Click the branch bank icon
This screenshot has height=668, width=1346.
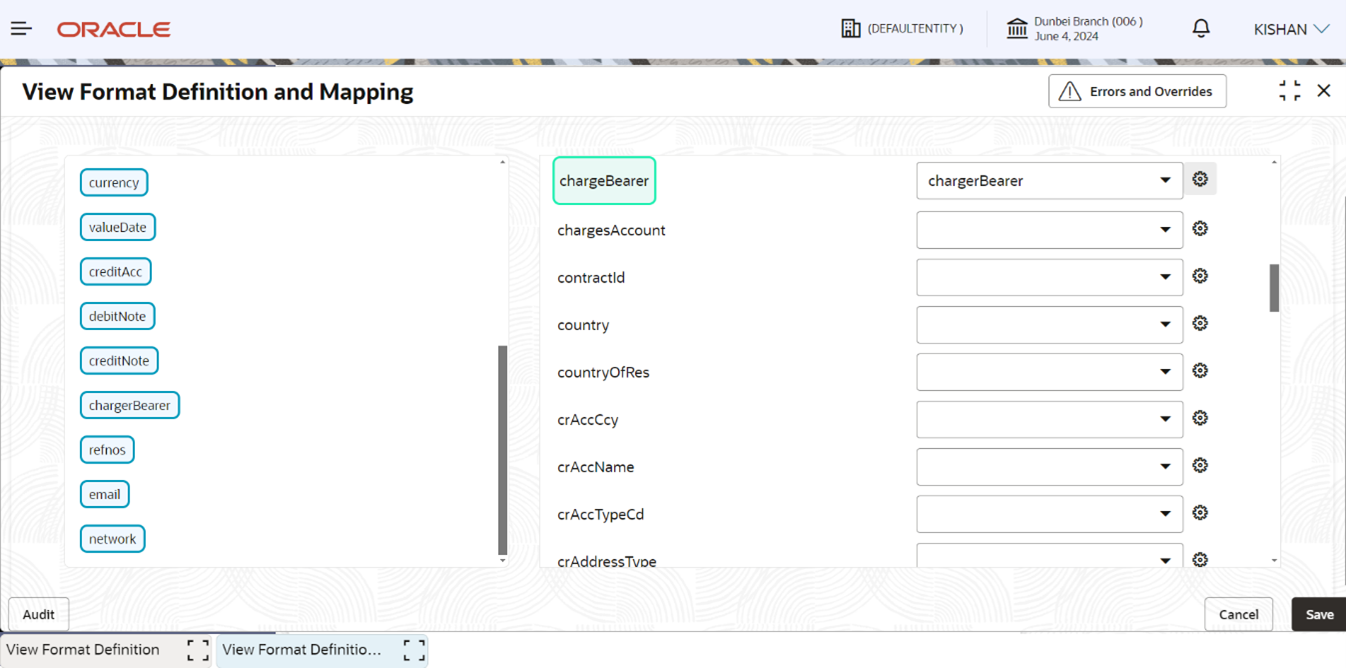[1017, 28]
